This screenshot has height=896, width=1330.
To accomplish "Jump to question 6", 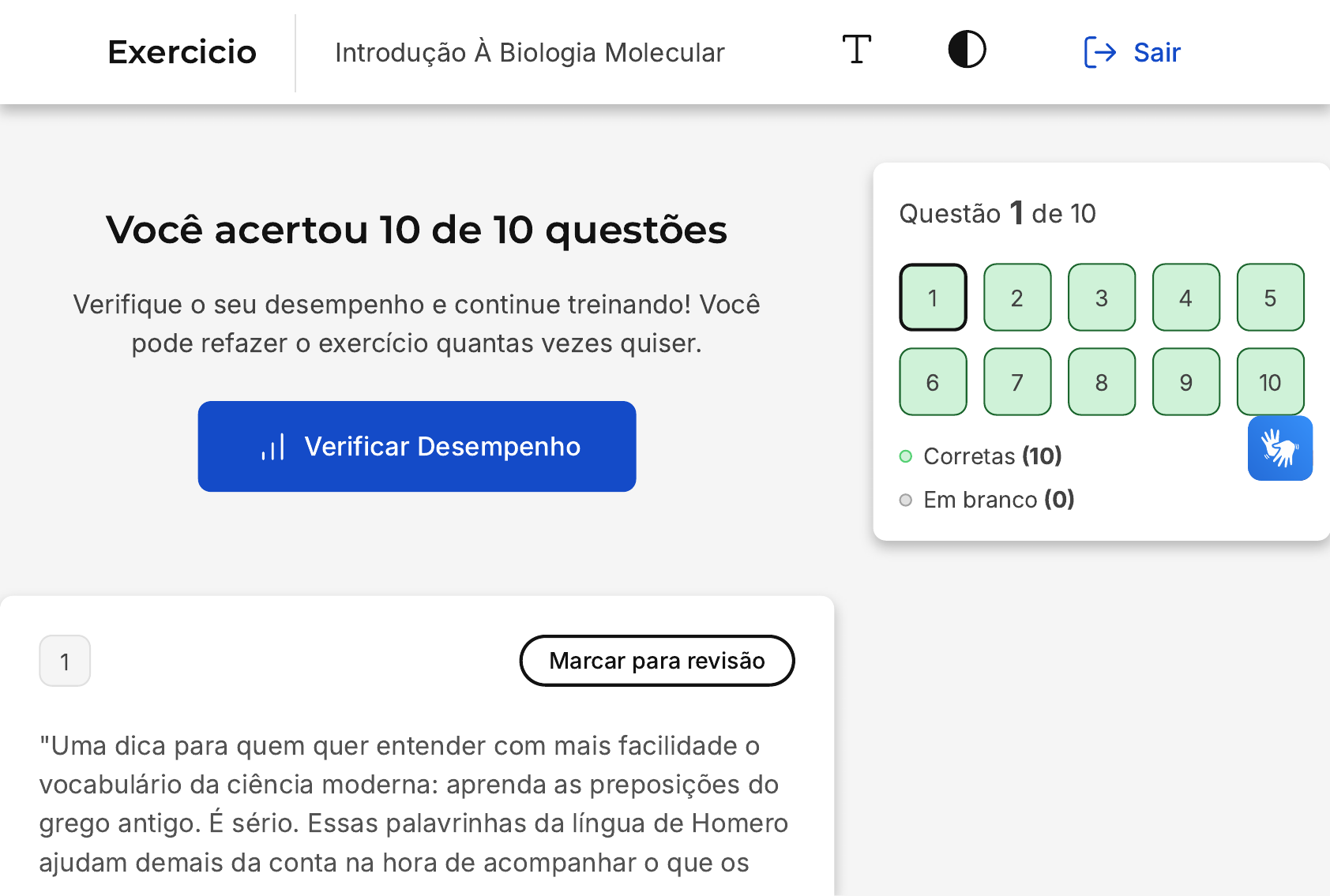I will 933,382.
